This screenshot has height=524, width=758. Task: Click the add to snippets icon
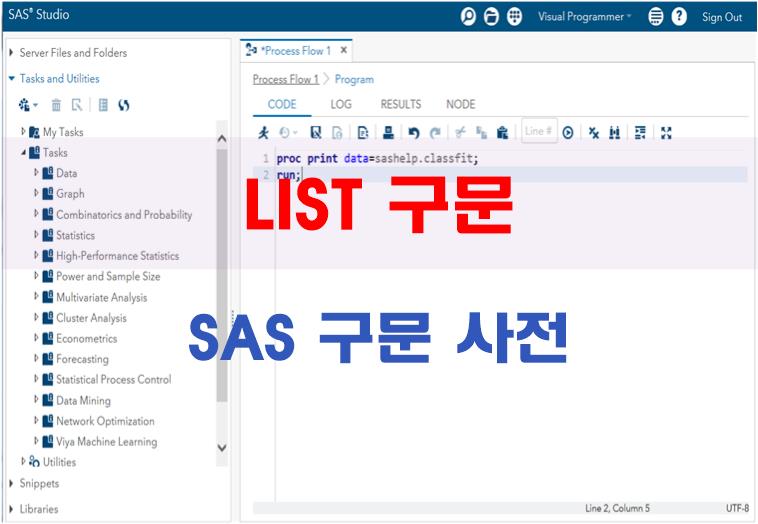363,132
